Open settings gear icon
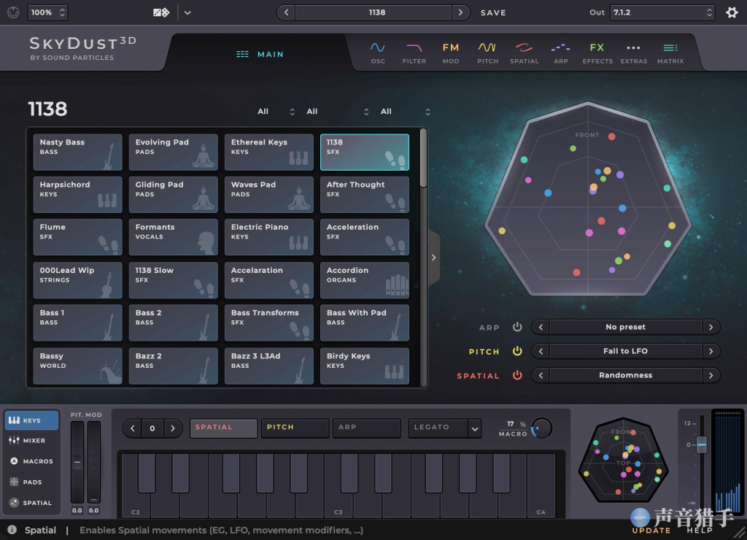 click(732, 12)
